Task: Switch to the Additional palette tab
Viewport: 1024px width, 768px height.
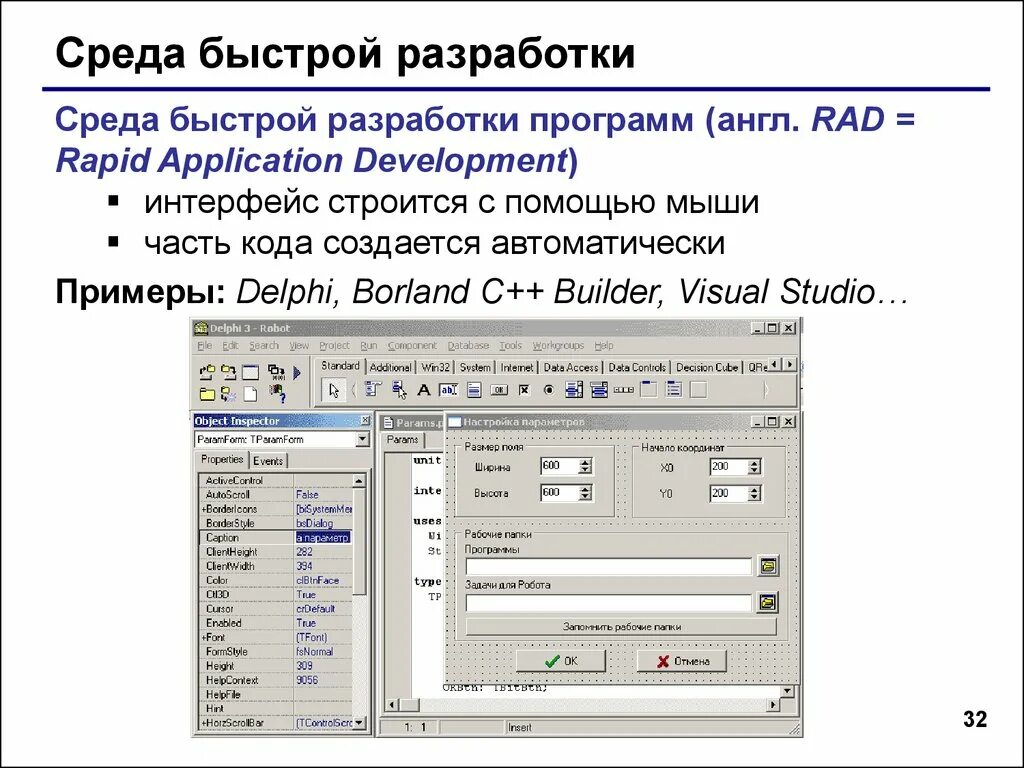Action: (x=391, y=368)
